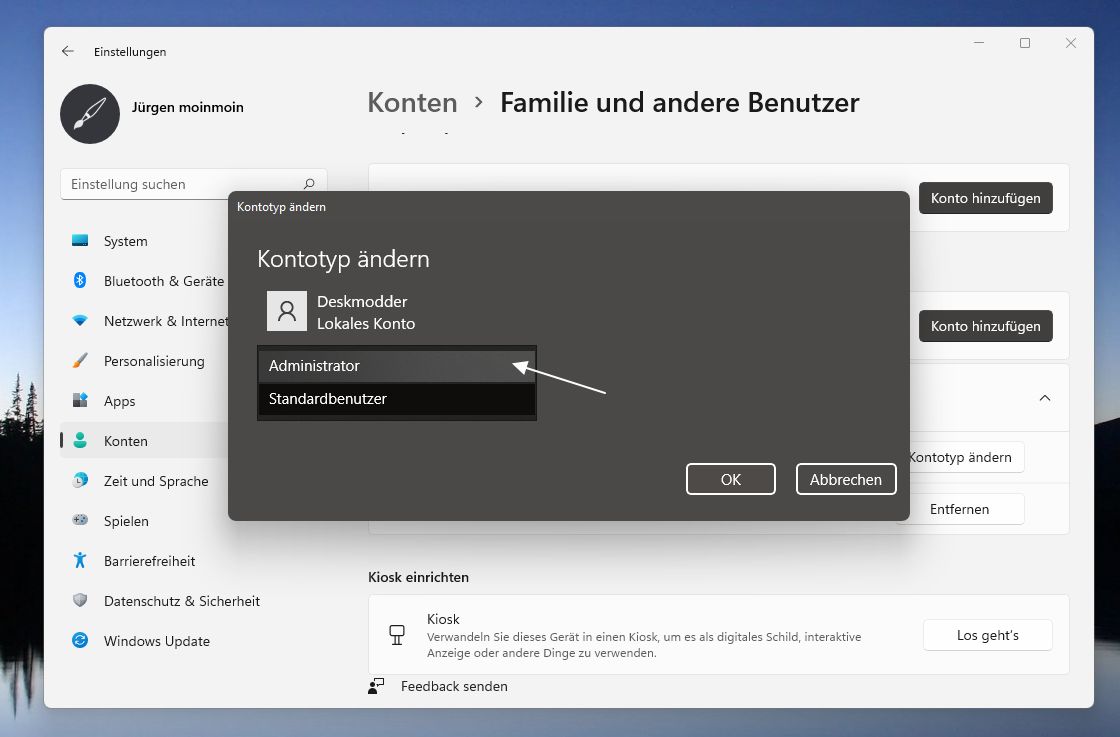Click the back arrow in Einstellungen
Viewport: 1120px width, 737px height.
[x=68, y=51]
